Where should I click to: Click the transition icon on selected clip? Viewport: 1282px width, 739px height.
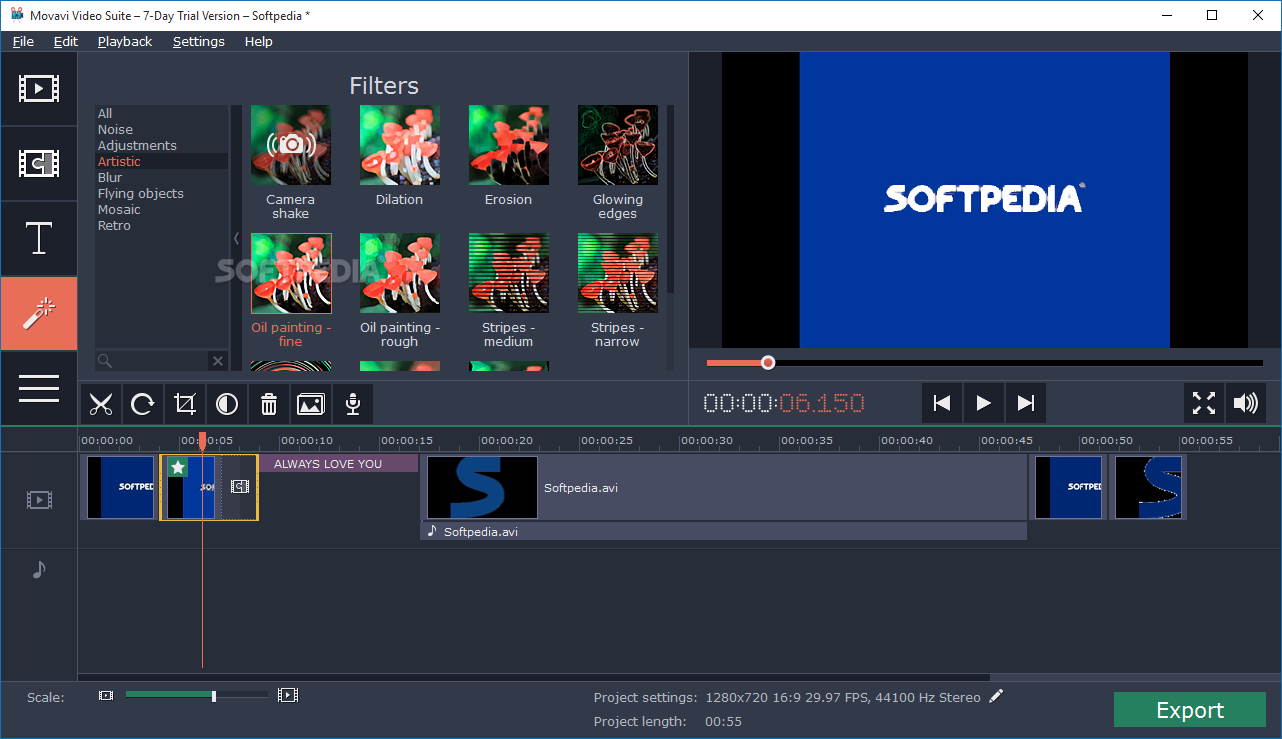(240, 486)
